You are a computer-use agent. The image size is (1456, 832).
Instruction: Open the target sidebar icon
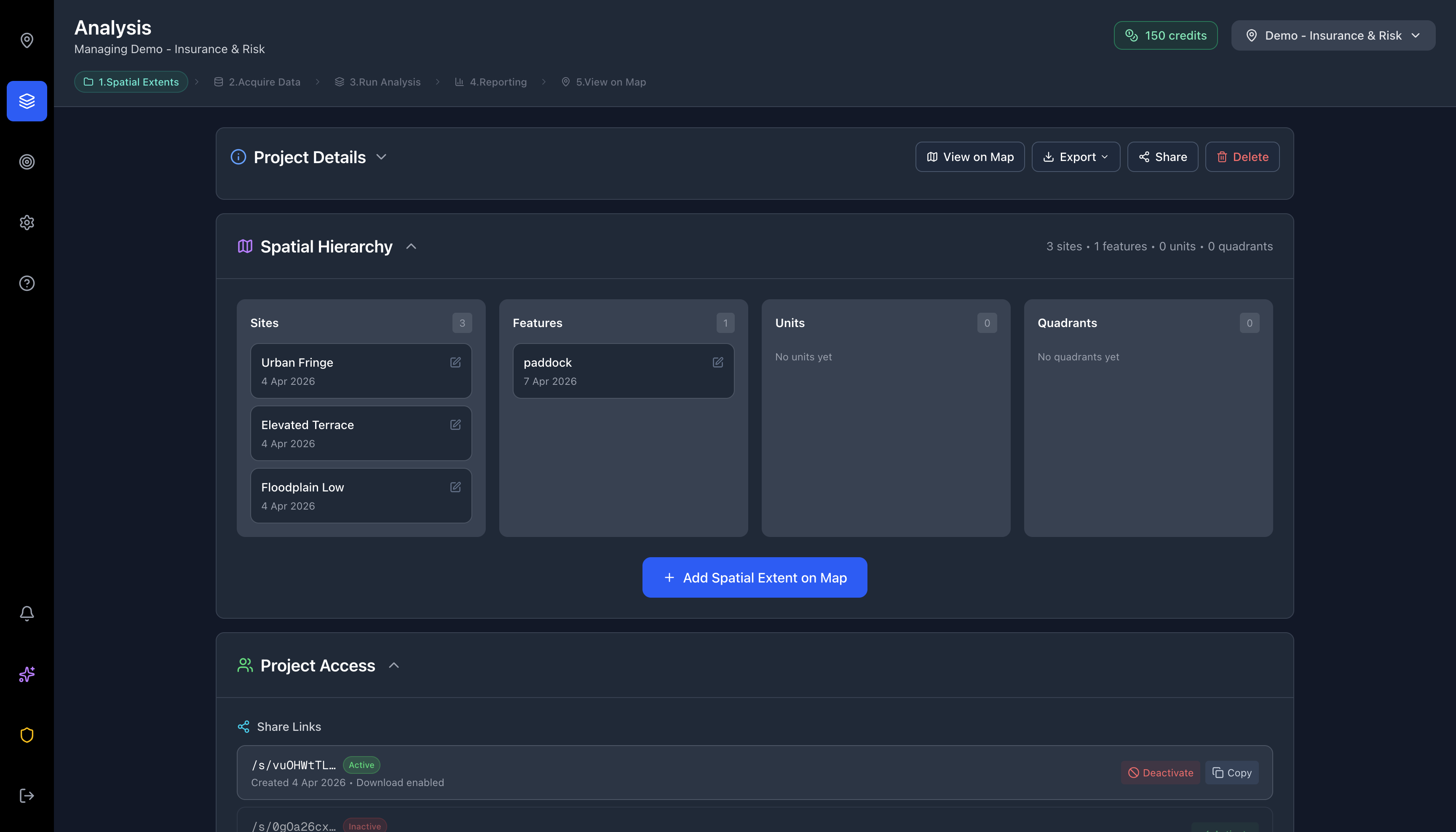pos(27,162)
